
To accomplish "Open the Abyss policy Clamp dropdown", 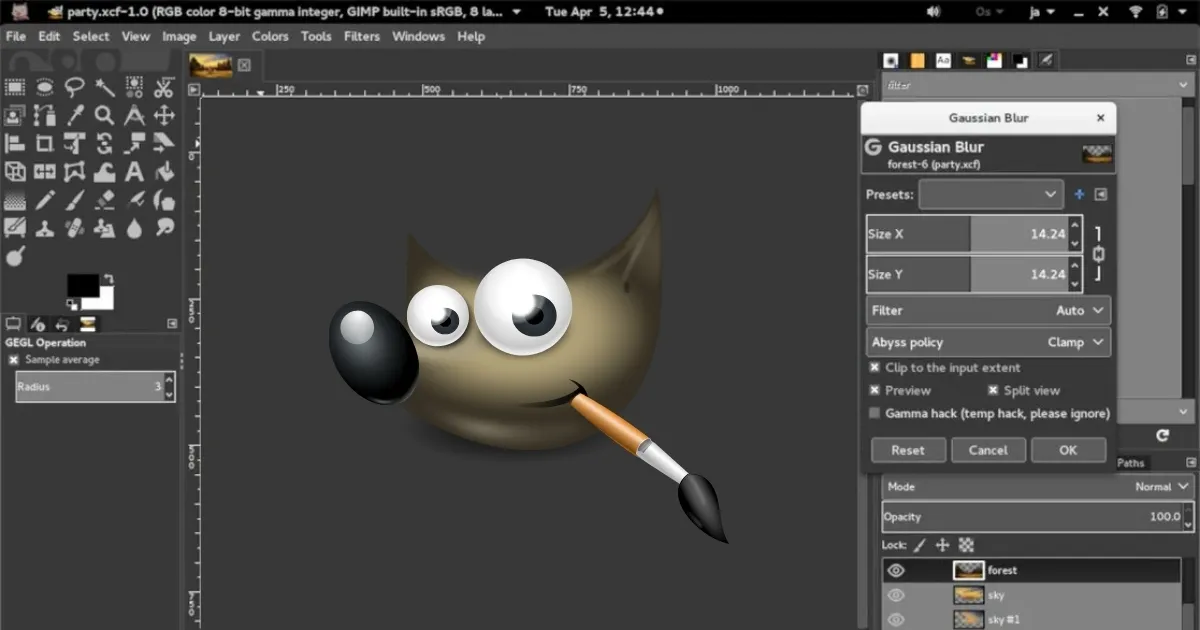I will coord(988,342).
